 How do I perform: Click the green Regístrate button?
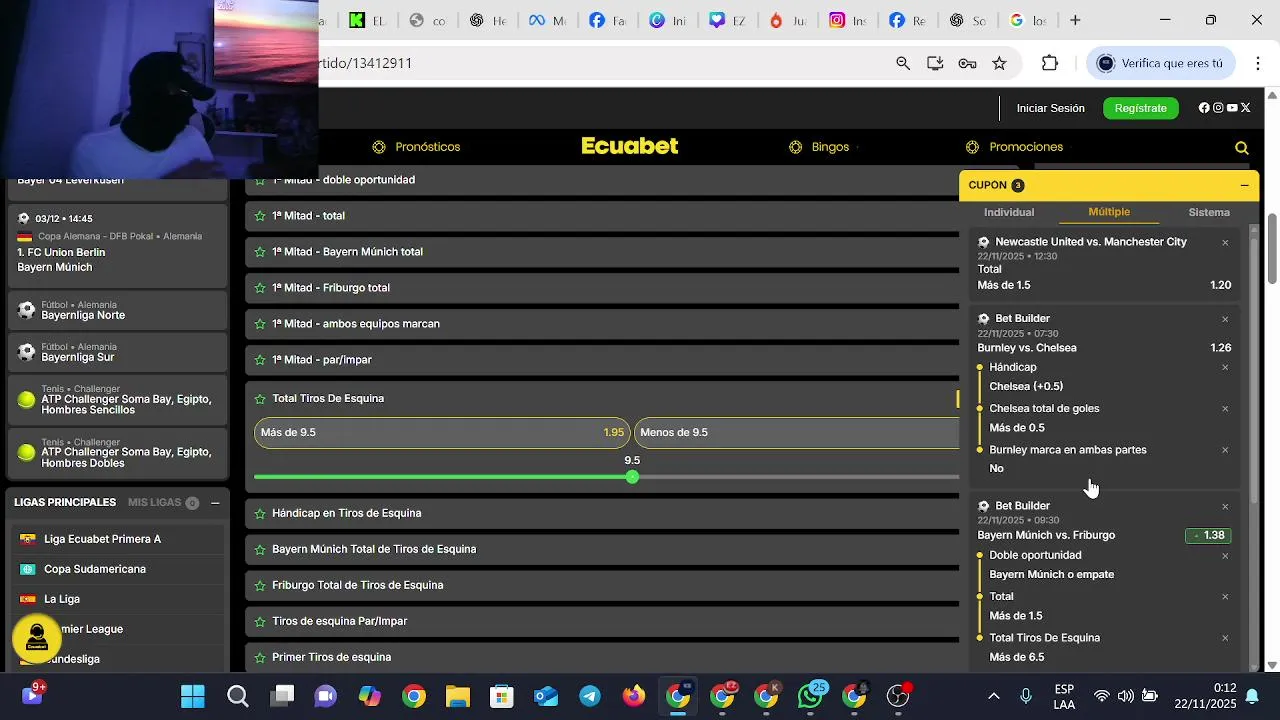tap(1141, 108)
